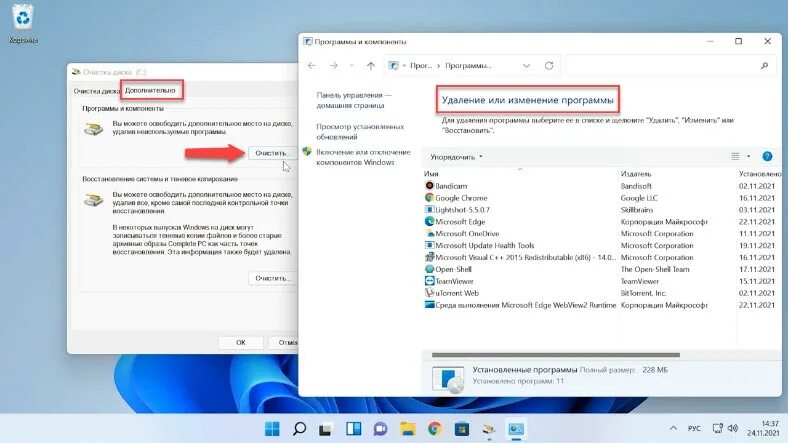Image resolution: width=788 pixels, height=443 pixels.
Task: Click Bandisoft publisher cell
Action: 636,186
